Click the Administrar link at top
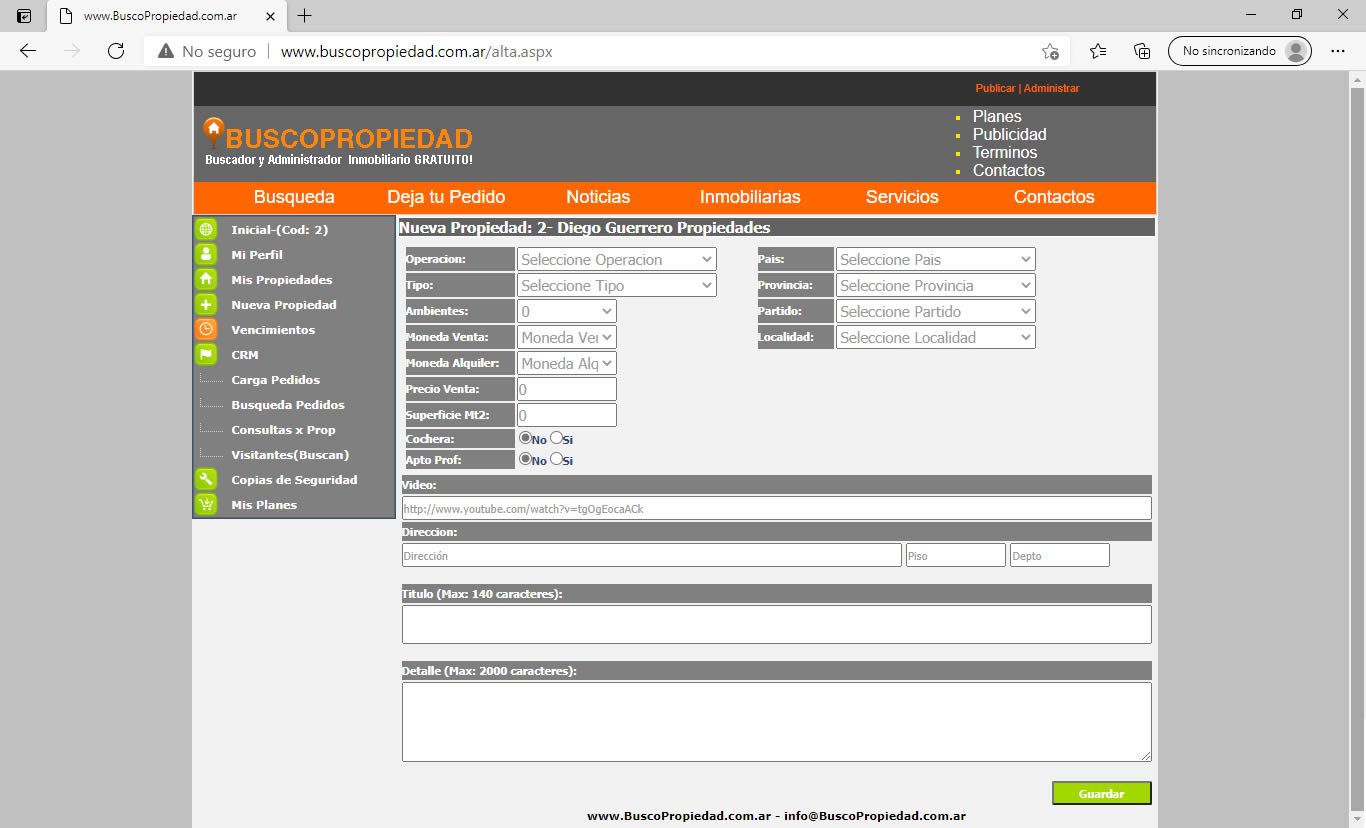This screenshot has height=828, width=1366. pyautogui.click(x=1051, y=88)
